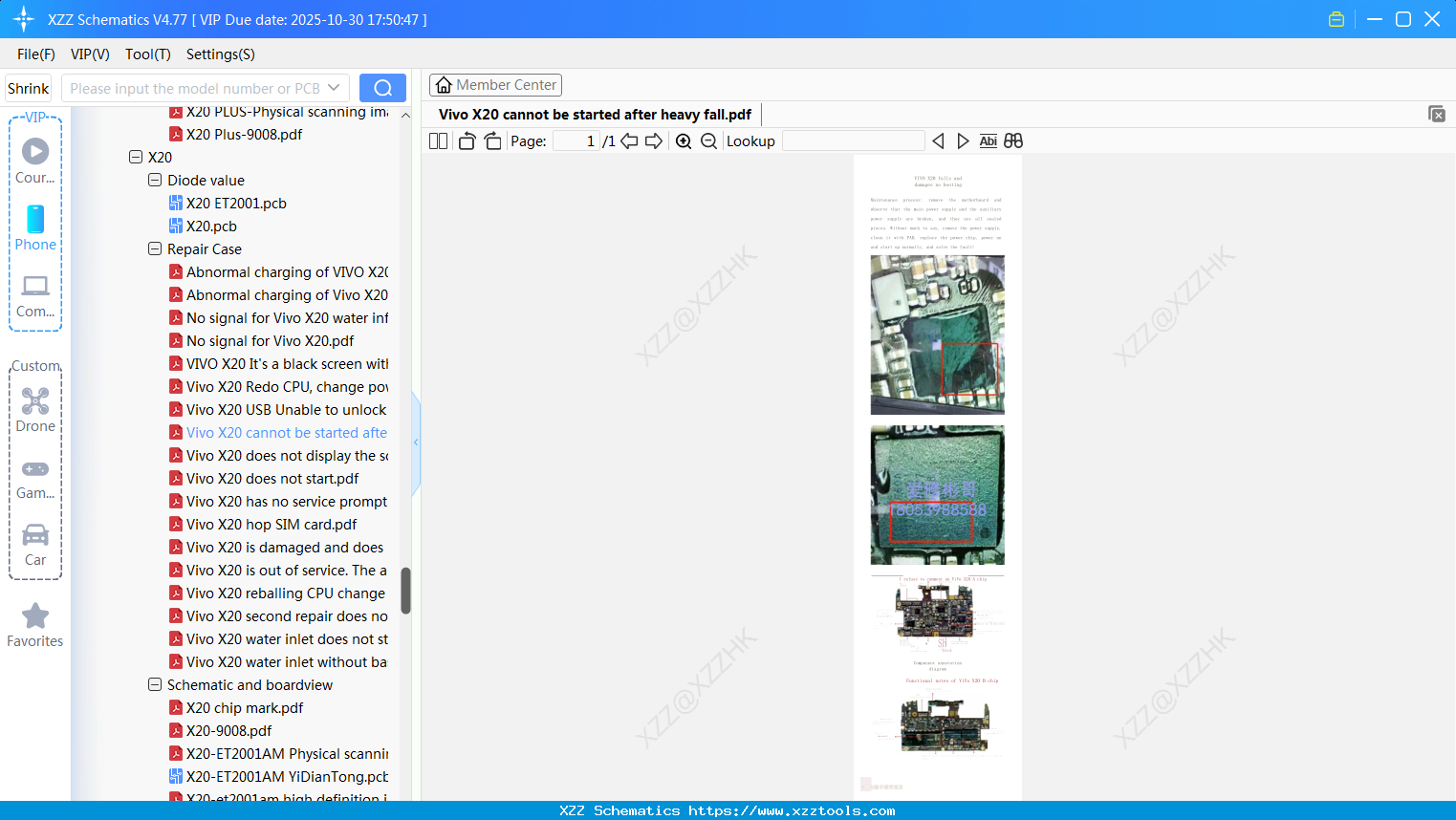Select highlighted 'Vivo X20 cannot be started afte' item
This screenshot has width=1456, height=820.
click(287, 432)
